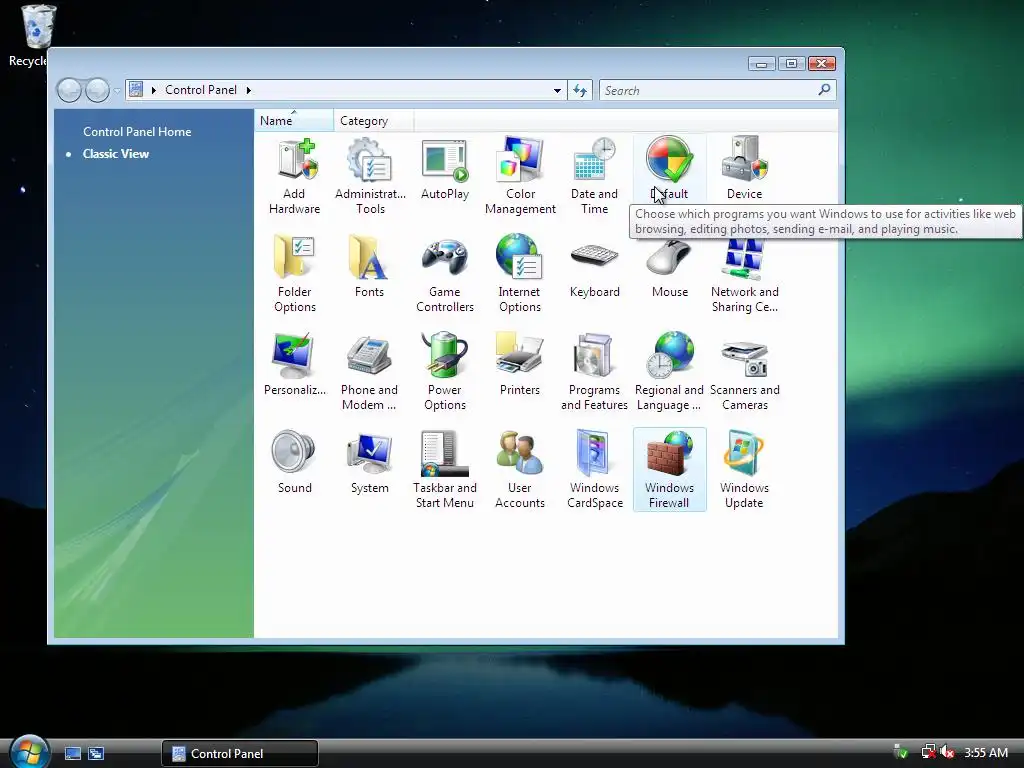Image resolution: width=1024 pixels, height=768 pixels.
Task: Sort items by Name column header
Action: point(294,121)
